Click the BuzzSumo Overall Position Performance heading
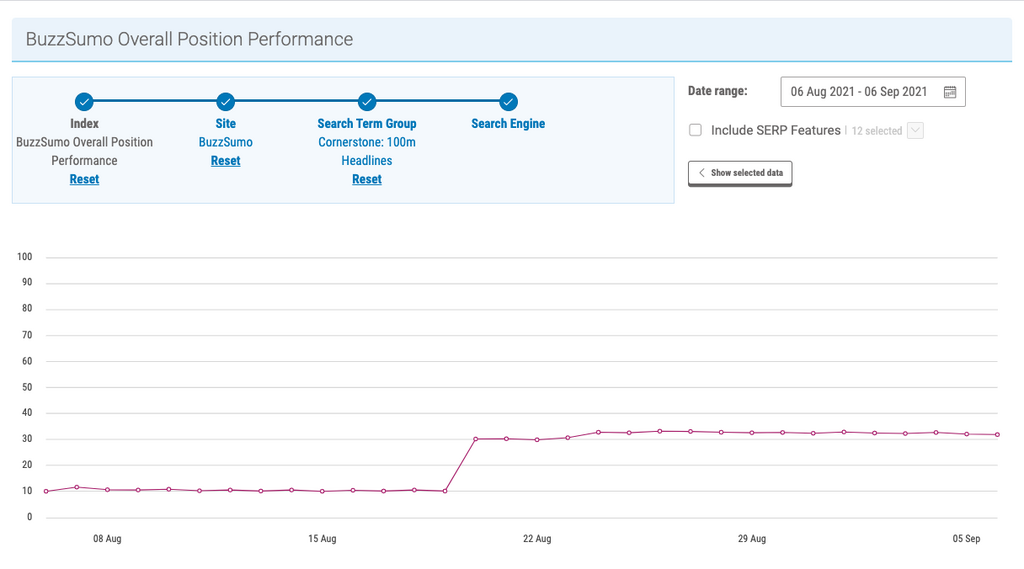The image size is (1024, 569). coord(189,40)
